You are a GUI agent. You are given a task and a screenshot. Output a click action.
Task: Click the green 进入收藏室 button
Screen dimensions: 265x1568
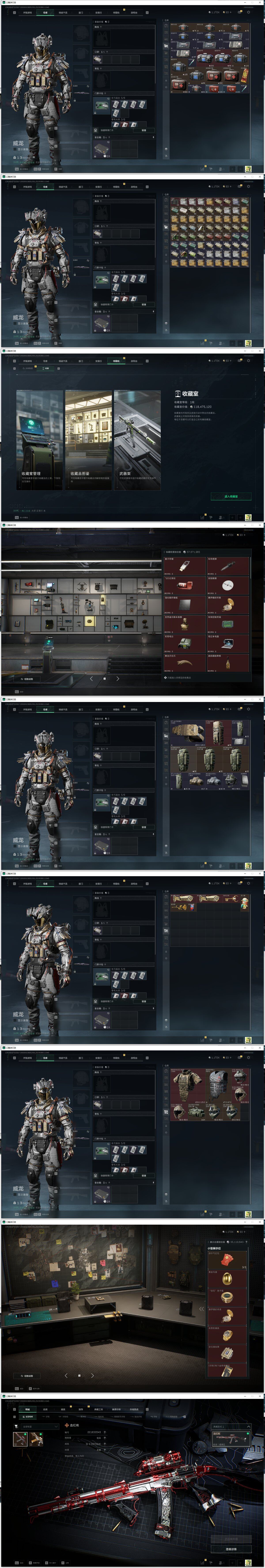(231, 496)
